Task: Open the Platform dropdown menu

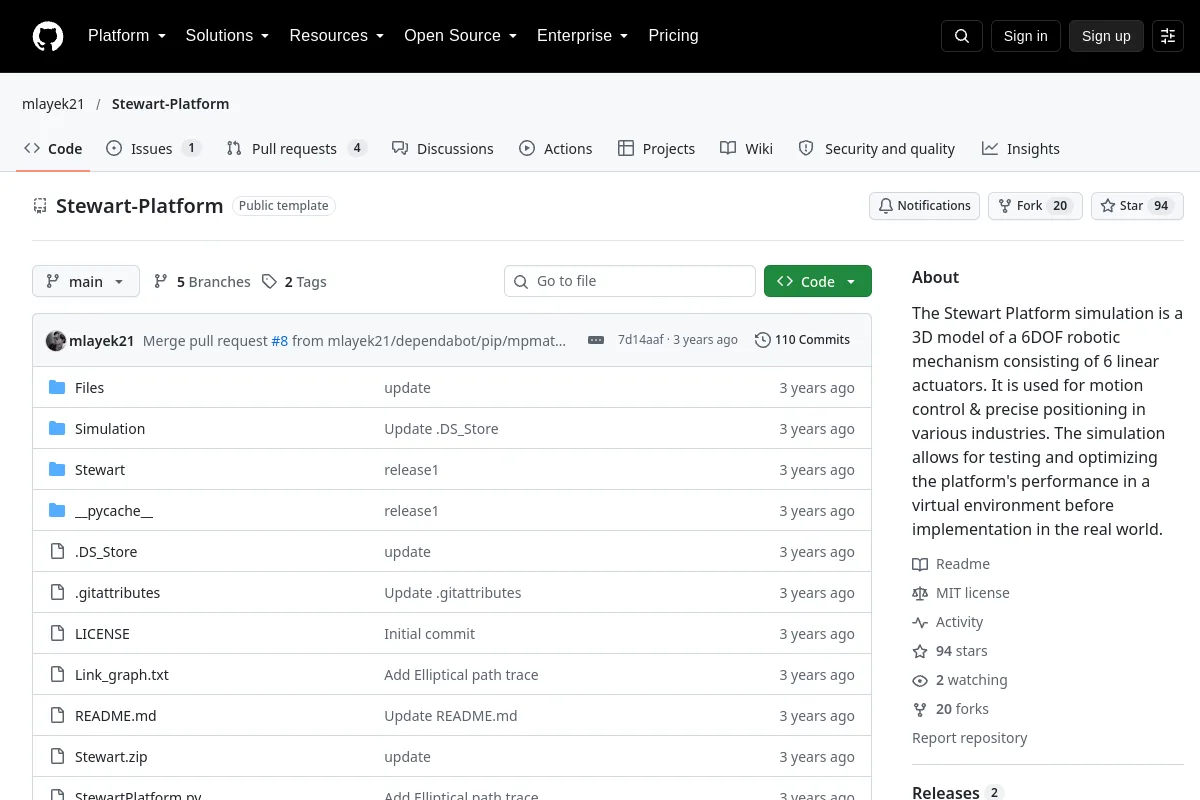Action: [126, 36]
